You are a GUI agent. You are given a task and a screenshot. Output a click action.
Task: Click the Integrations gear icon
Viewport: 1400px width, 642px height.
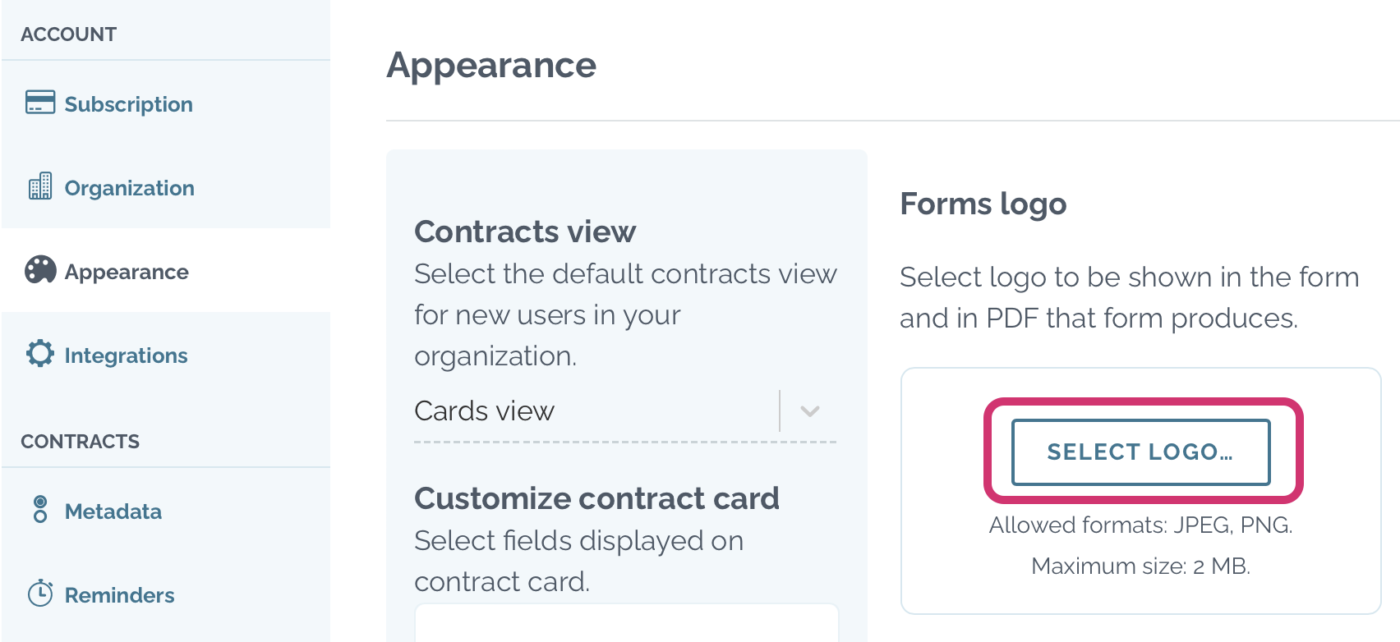point(38,354)
